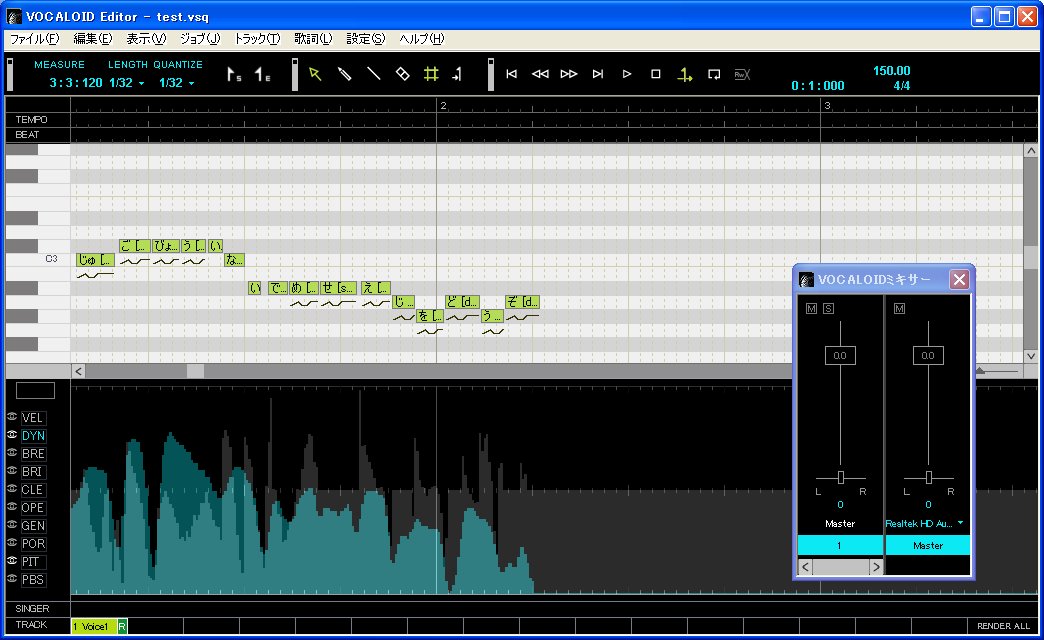This screenshot has height=640, width=1044.
Task: Click the mixer's right scroll arrow
Action: pos(876,567)
